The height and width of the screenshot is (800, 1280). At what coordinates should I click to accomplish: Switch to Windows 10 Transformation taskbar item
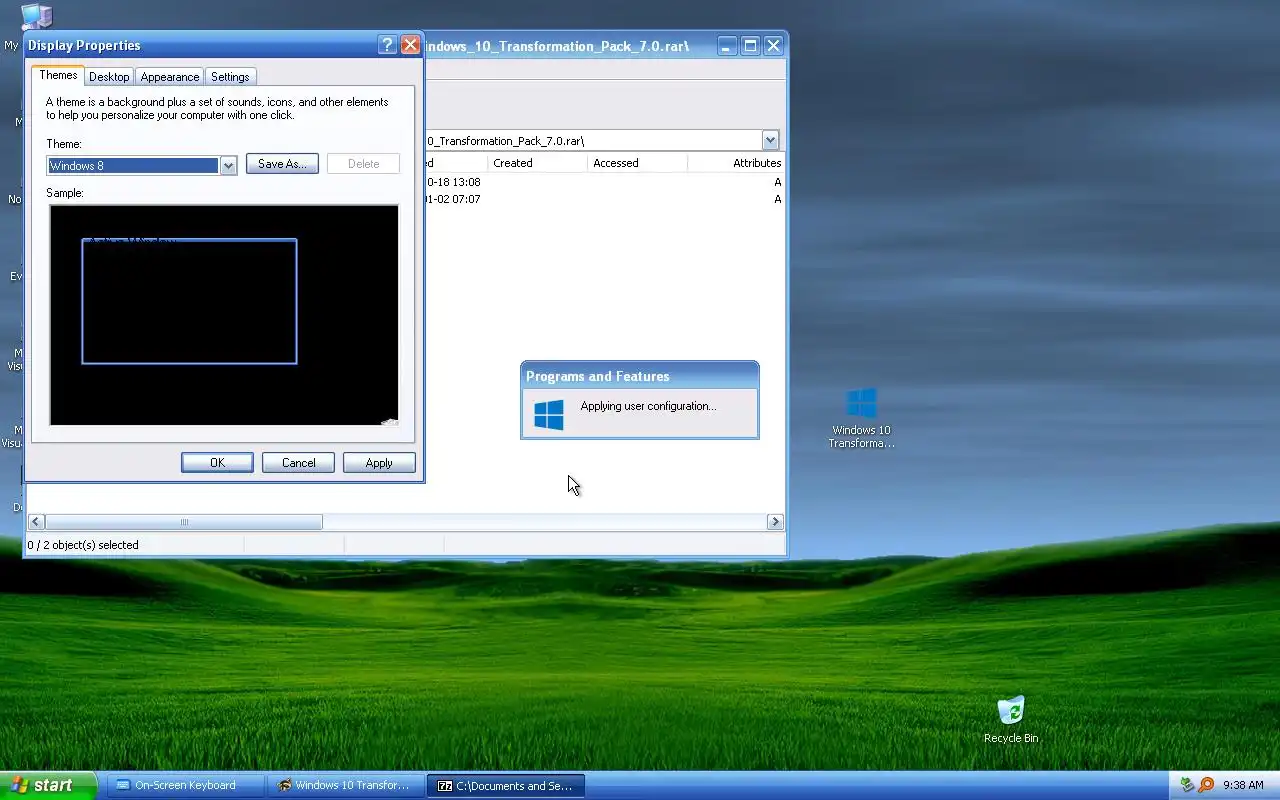[346, 786]
